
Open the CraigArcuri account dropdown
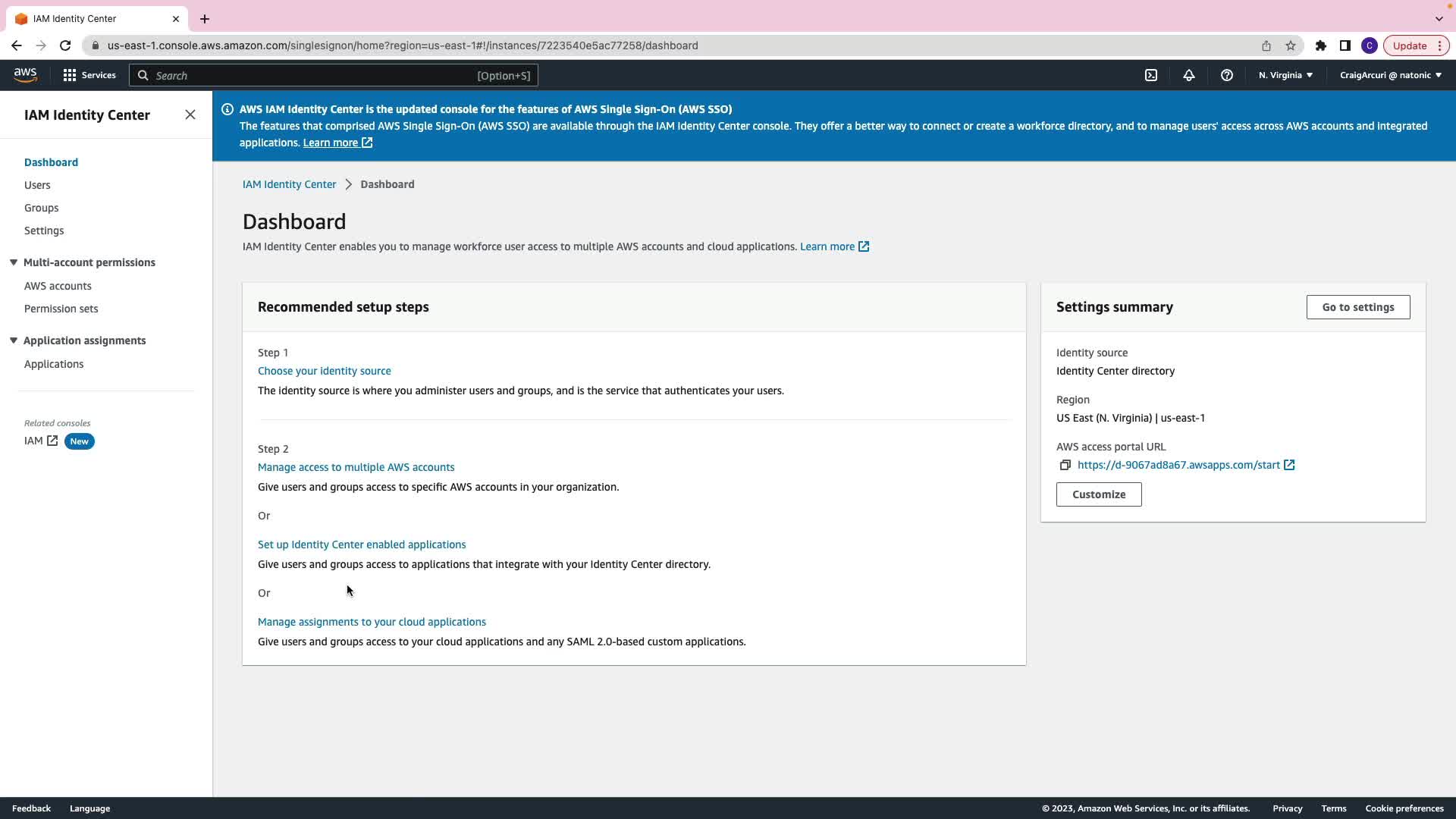[1389, 75]
